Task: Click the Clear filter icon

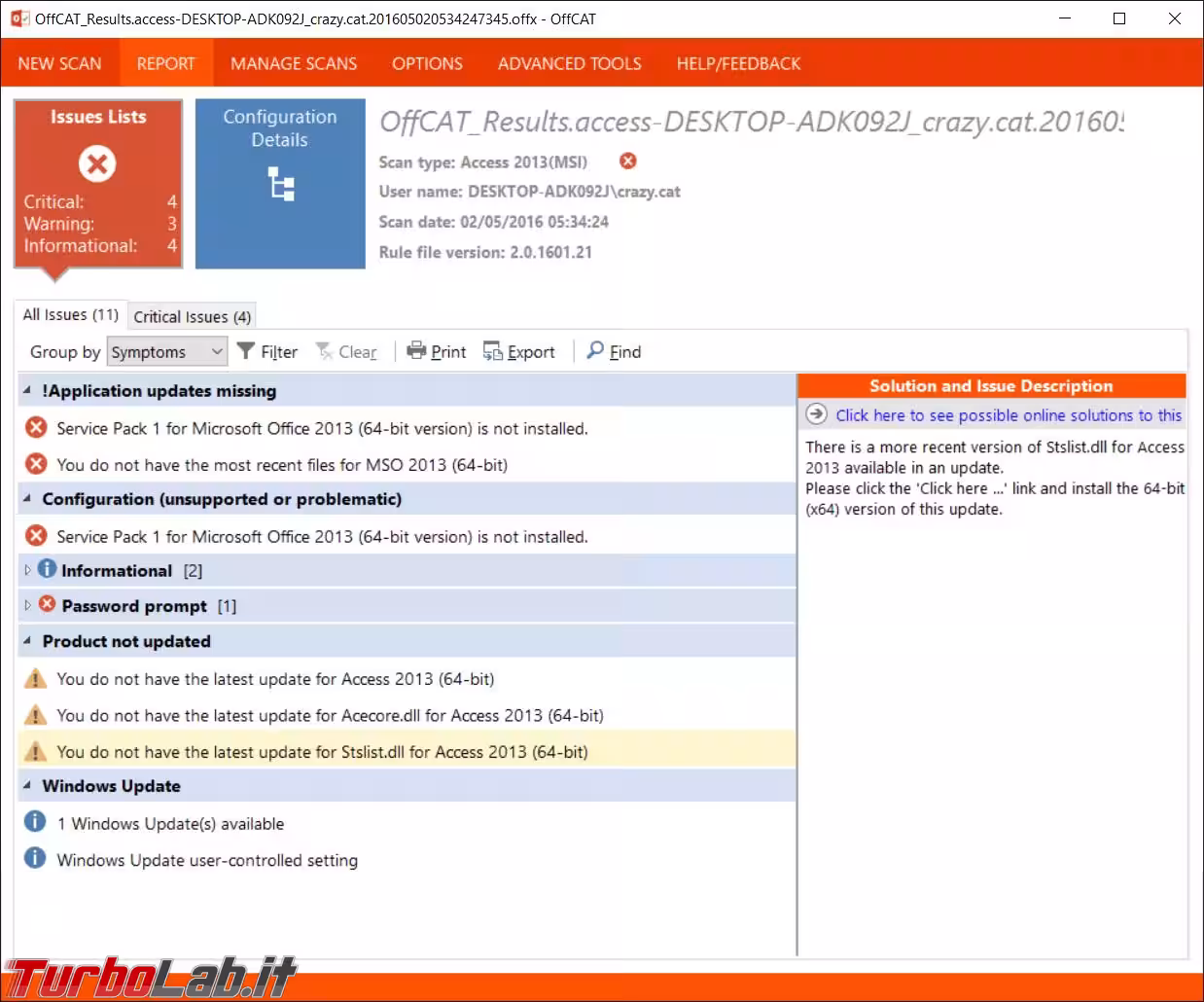Action: tap(325, 351)
